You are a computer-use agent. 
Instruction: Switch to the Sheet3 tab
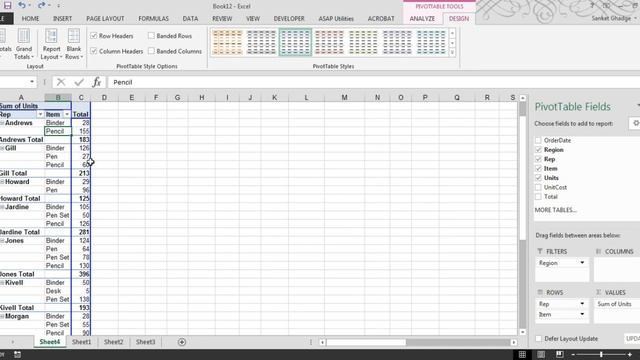(145, 342)
